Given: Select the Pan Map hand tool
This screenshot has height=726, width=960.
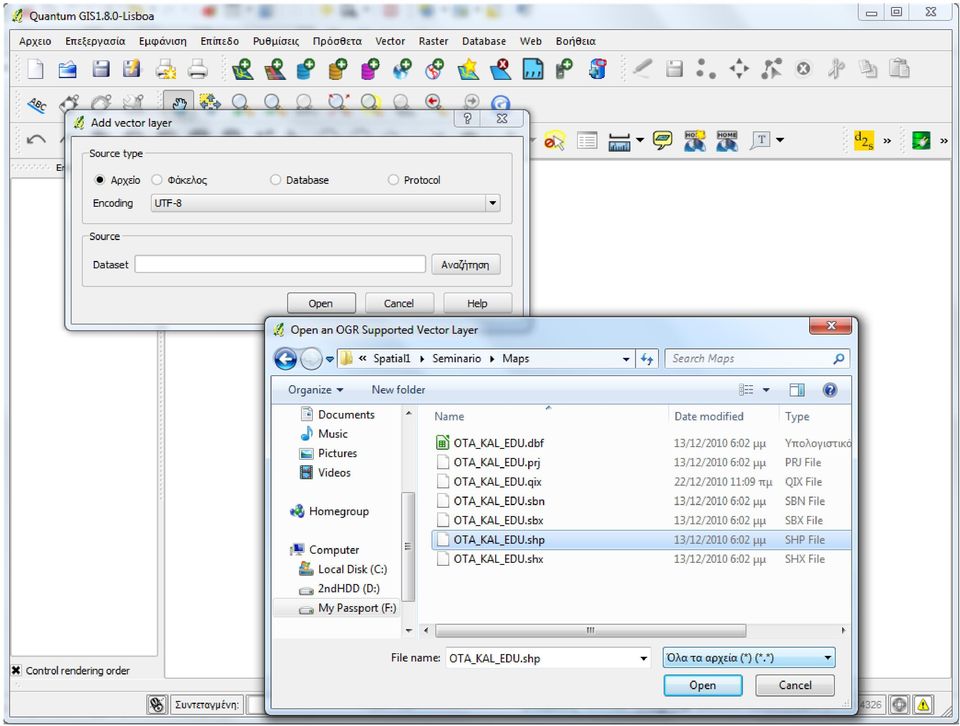Looking at the screenshot, I should point(179,102).
